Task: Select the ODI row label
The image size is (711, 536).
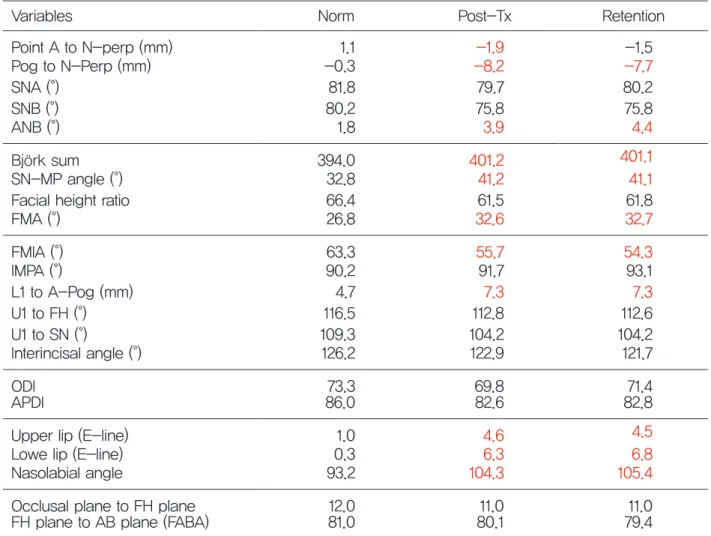Action: (x=24, y=386)
